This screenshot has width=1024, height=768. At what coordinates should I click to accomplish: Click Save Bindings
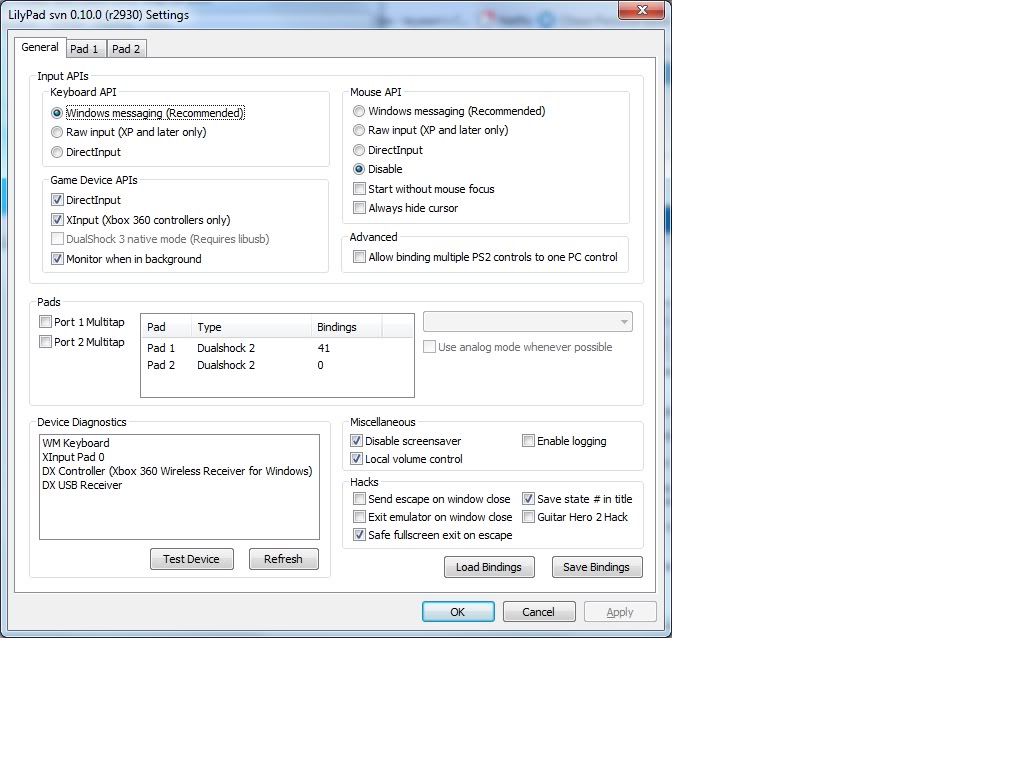596,567
